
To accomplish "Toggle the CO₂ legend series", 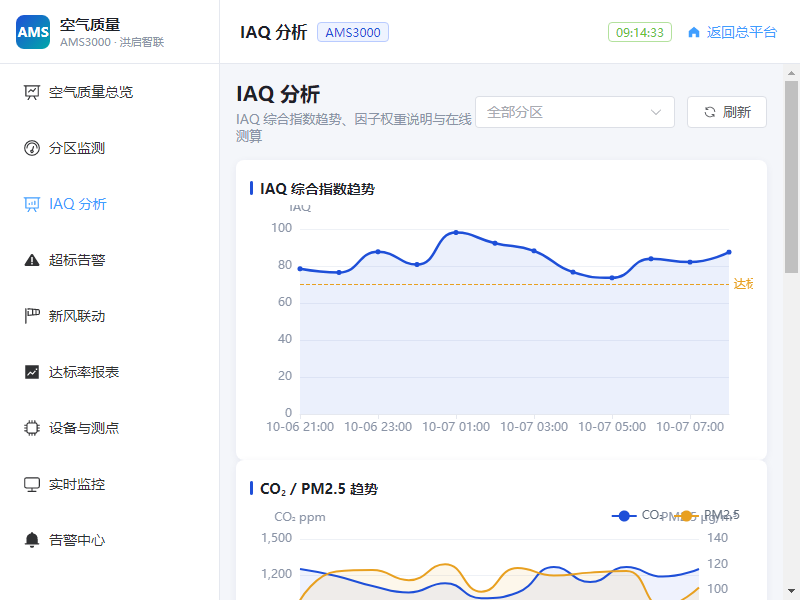I will coord(635,515).
